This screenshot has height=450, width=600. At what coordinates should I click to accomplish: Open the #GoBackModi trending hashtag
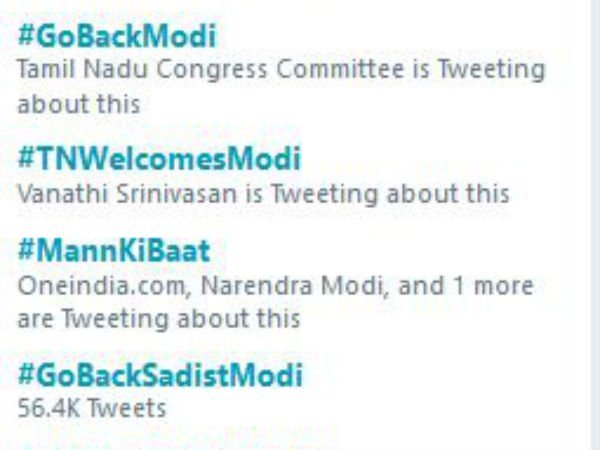pyautogui.click(x=117, y=37)
